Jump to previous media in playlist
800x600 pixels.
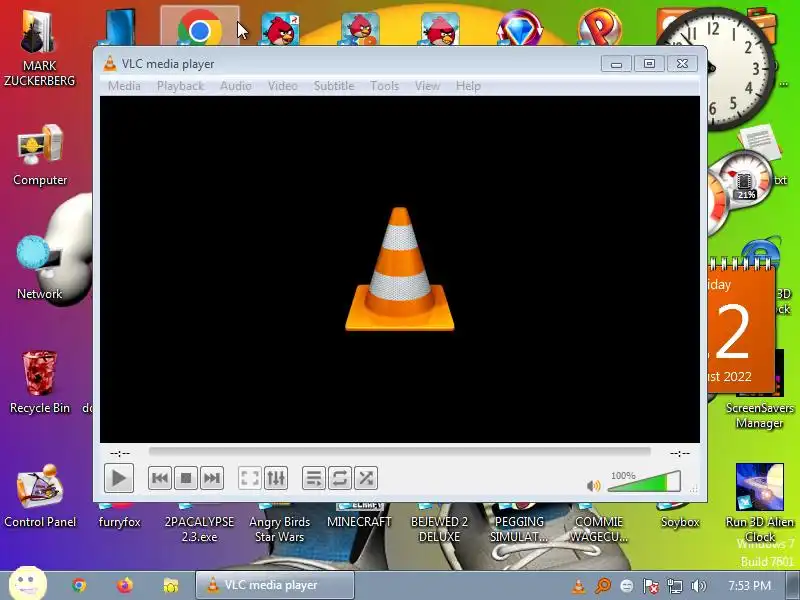pos(160,478)
